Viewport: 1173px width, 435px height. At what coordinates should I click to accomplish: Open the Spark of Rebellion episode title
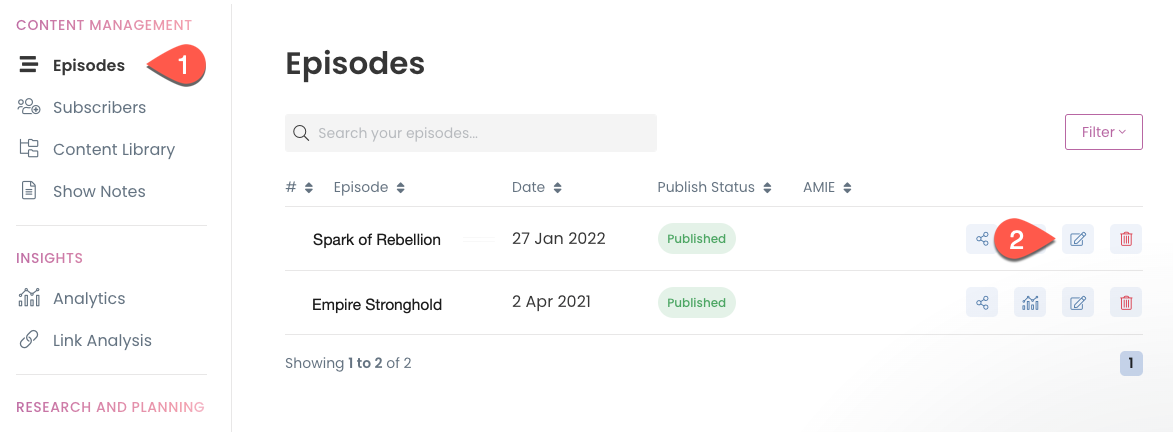[376, 240]
